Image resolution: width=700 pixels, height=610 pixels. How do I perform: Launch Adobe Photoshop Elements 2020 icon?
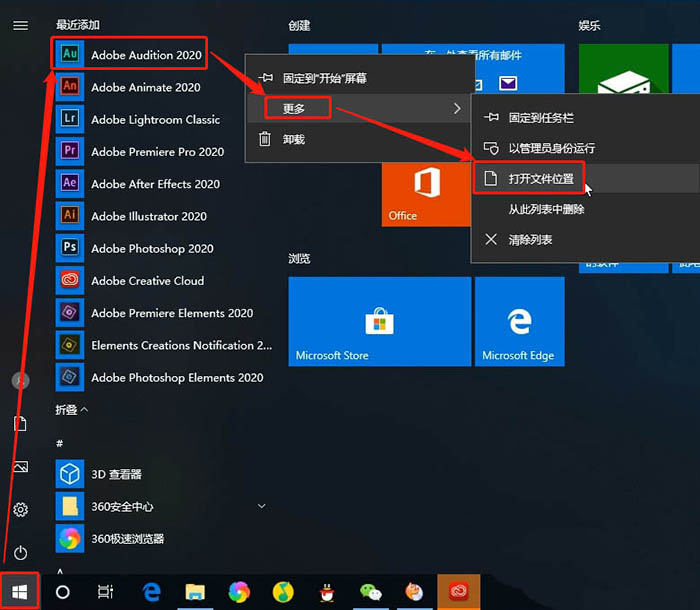(x=70, y=377)
